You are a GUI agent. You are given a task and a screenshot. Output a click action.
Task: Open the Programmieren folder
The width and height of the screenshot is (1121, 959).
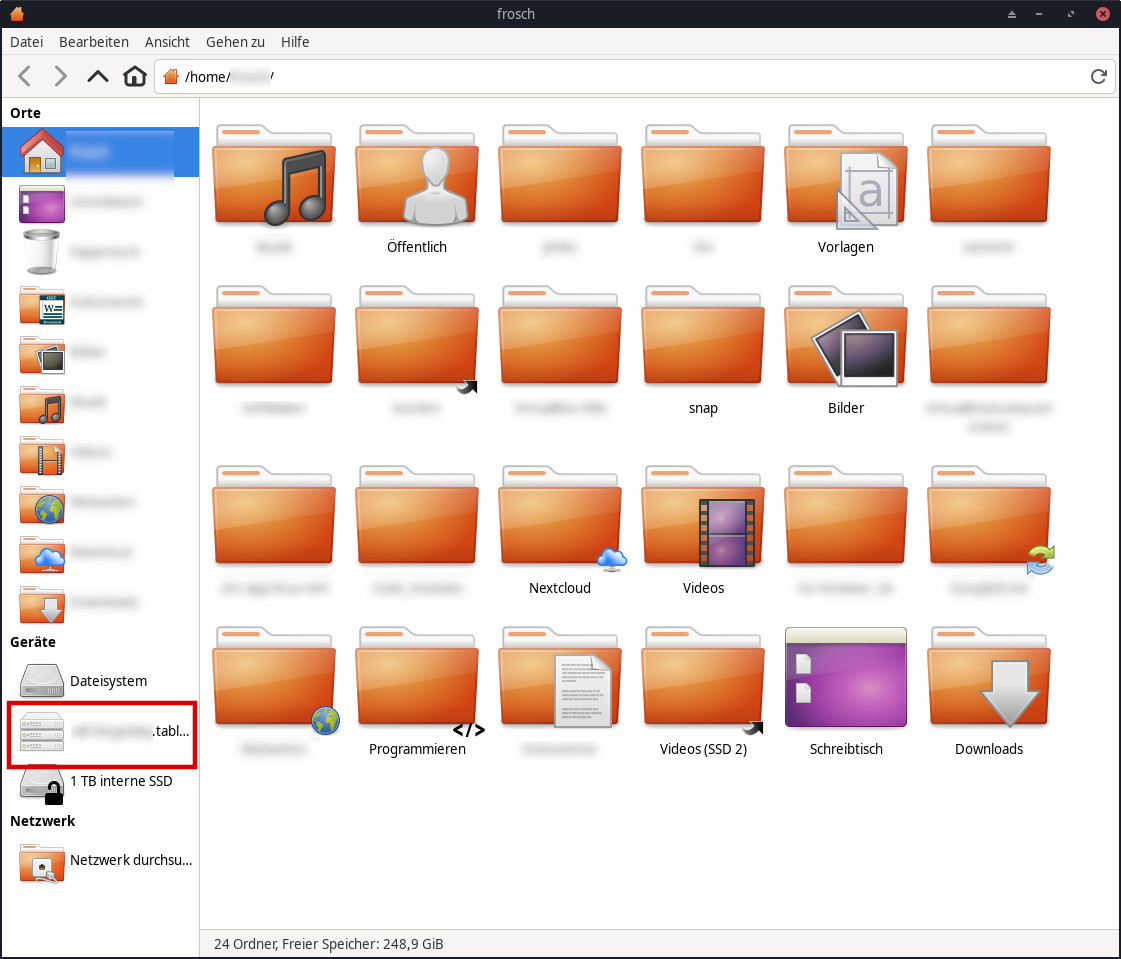pyautogui.click(x=417, y=689)
